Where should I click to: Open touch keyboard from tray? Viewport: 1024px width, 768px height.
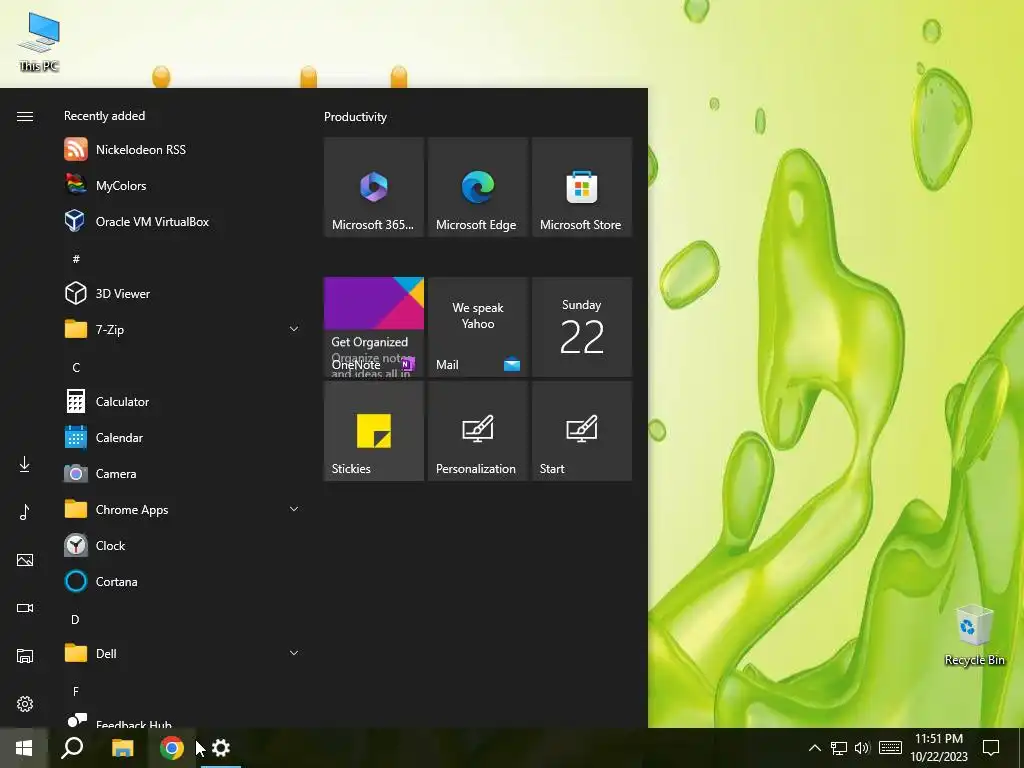point(890,748)
